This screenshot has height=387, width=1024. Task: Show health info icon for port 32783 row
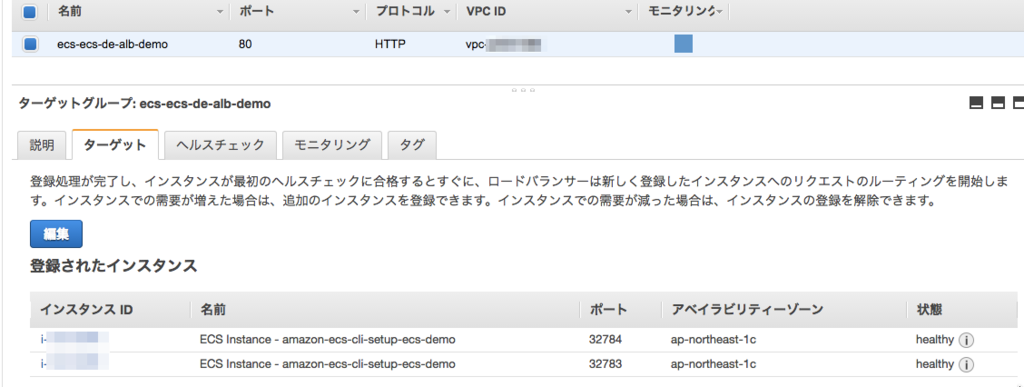(x=967, y=364)
